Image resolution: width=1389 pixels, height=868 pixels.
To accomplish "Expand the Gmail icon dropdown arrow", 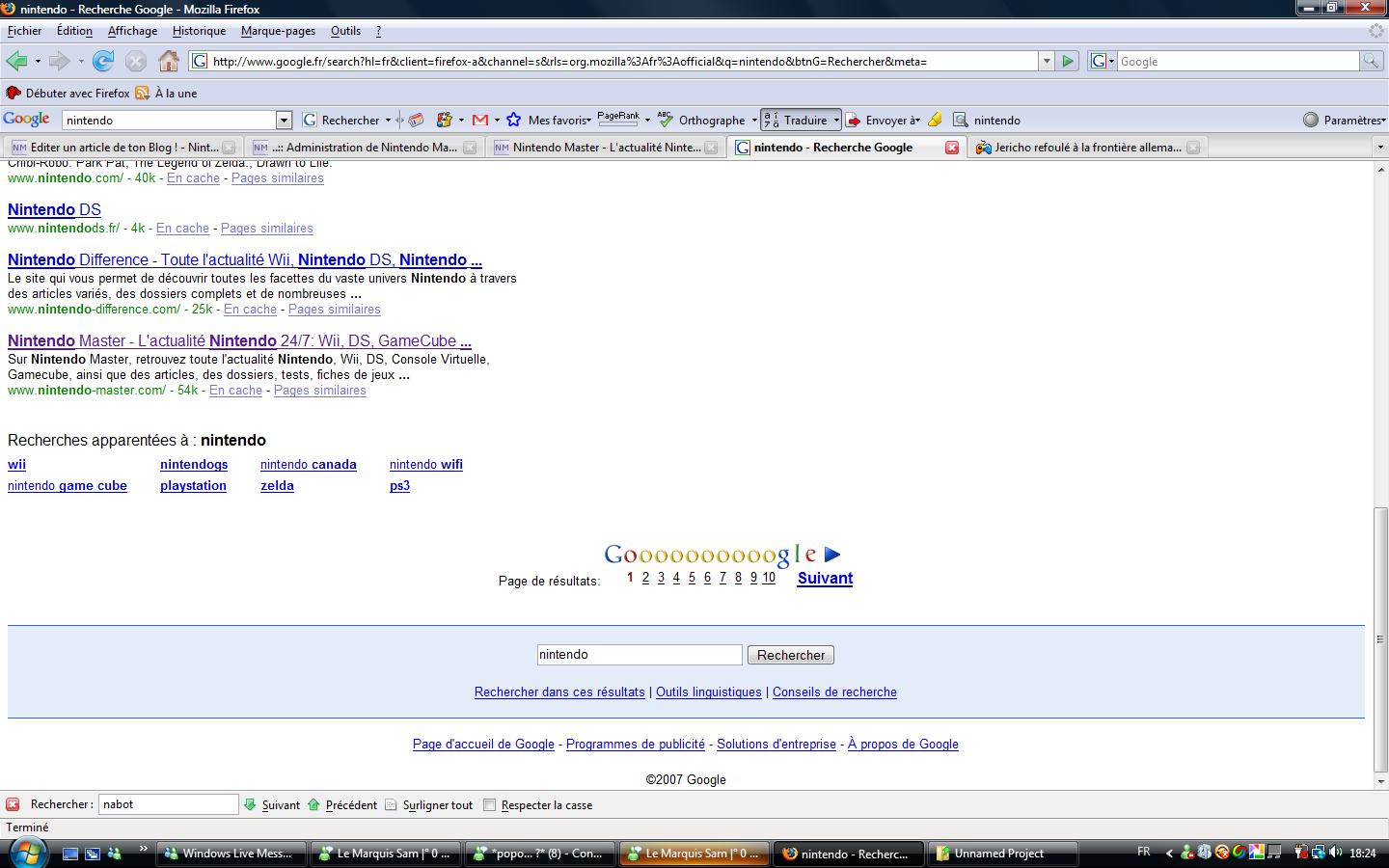I will [497, 121].
